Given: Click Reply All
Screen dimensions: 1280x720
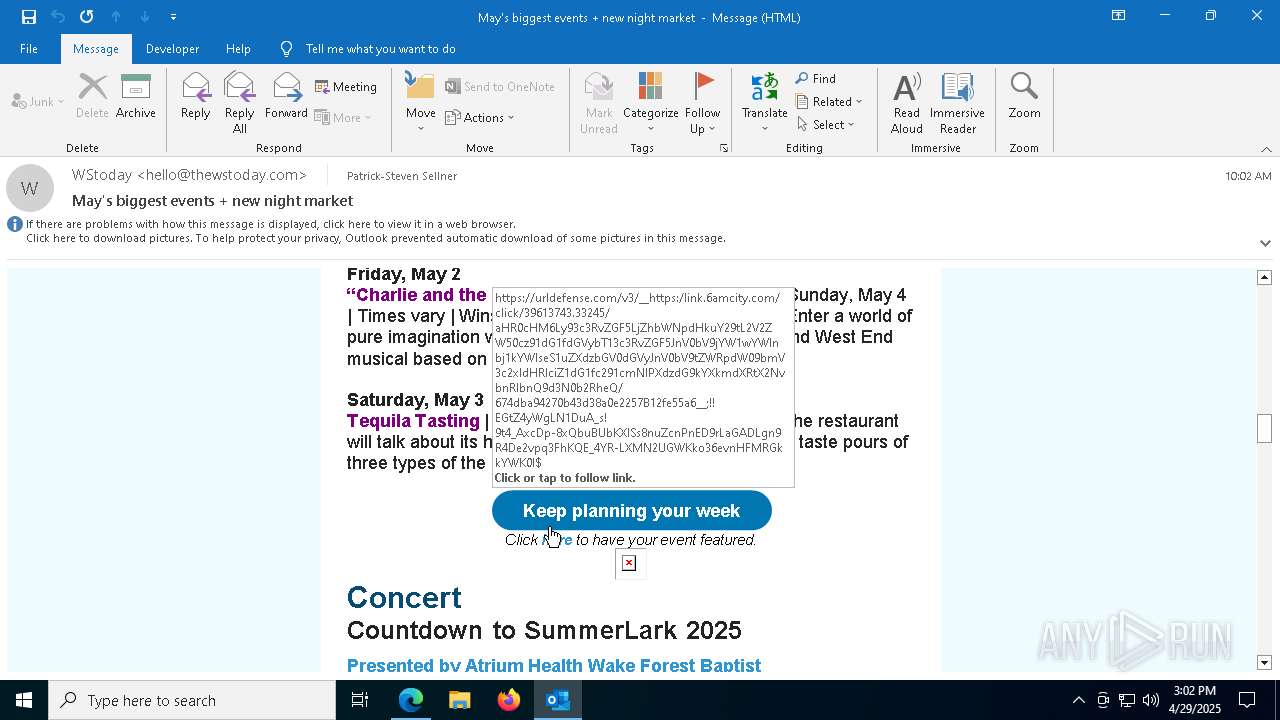Looking at the screenshot, I should pos(240,103).
